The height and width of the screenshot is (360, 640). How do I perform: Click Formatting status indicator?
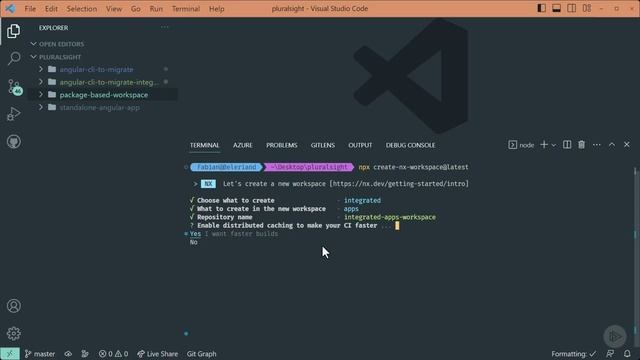pyautogui.click(x=573, y=354)
